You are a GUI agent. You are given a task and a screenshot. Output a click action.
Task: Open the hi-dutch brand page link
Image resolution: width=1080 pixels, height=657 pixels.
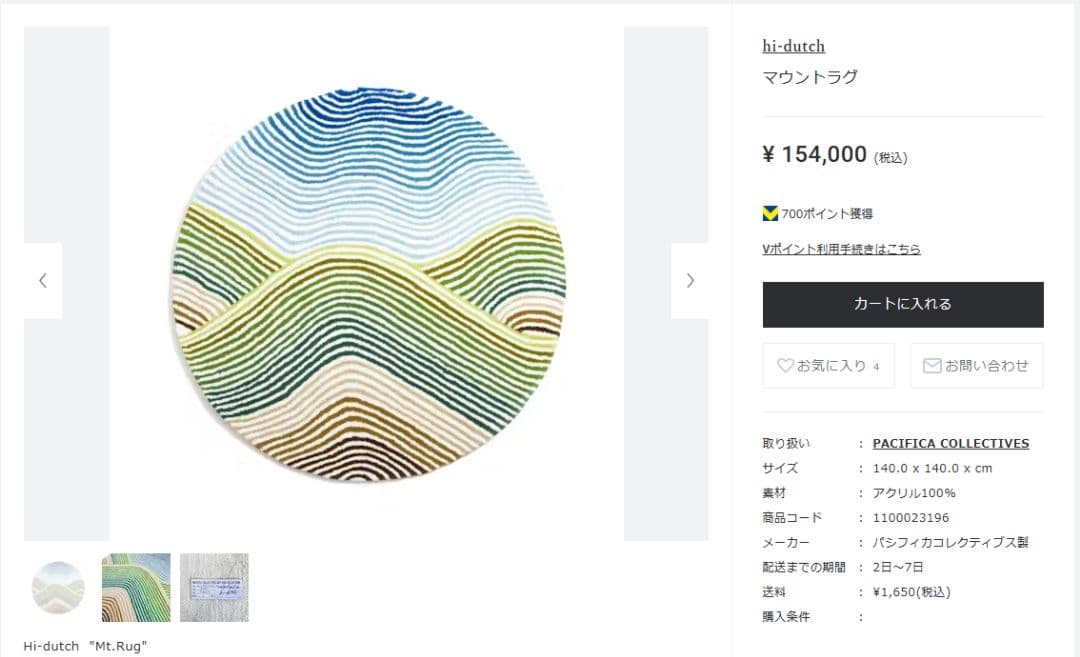[793, 46]
